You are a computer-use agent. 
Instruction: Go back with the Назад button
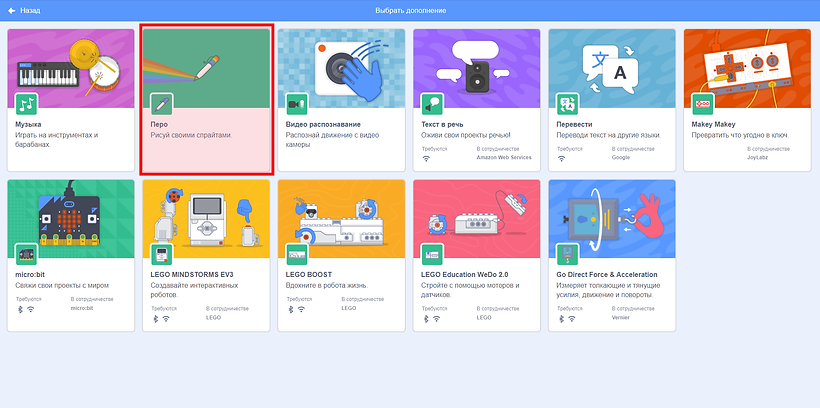(x=24, y=10)
